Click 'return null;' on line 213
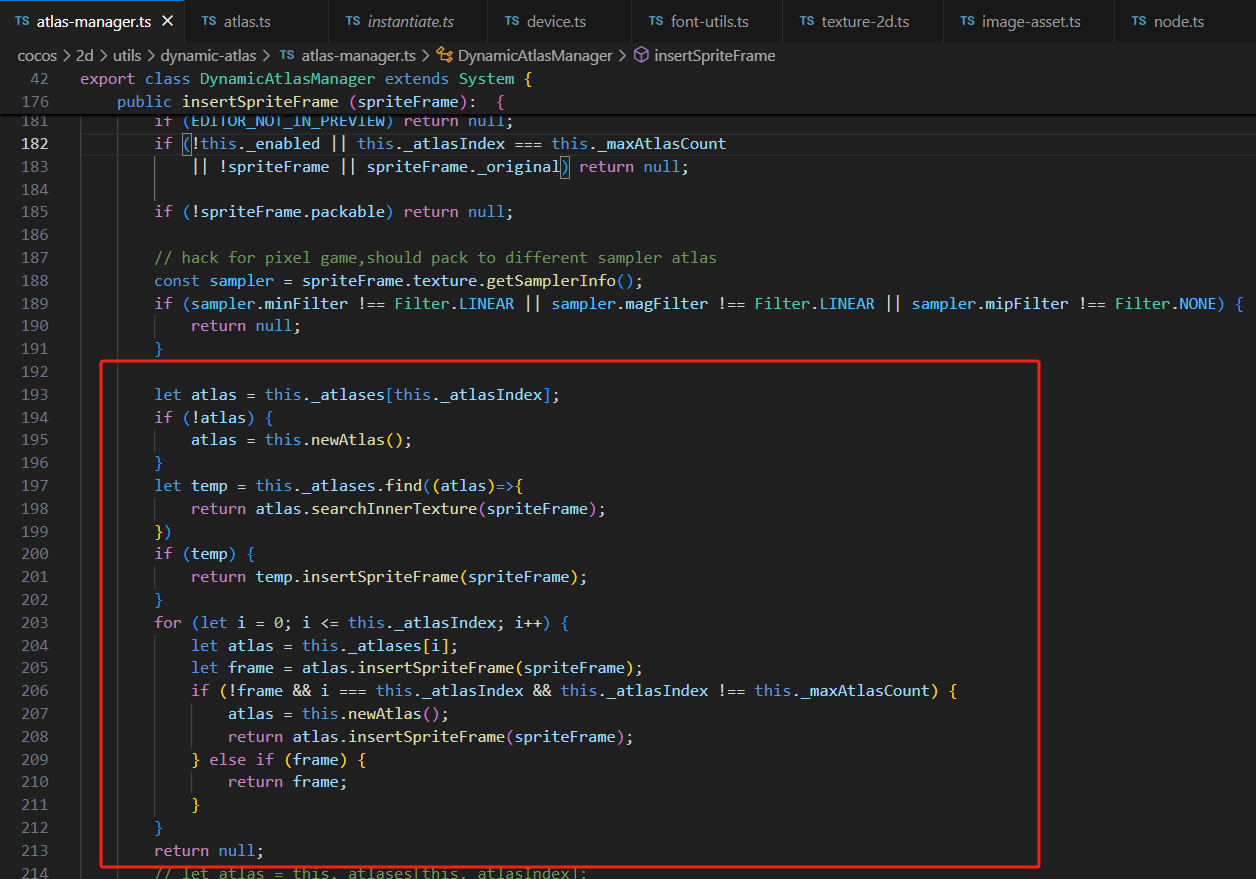Viewport: 1256px width, 879px height. click(209, 851)
